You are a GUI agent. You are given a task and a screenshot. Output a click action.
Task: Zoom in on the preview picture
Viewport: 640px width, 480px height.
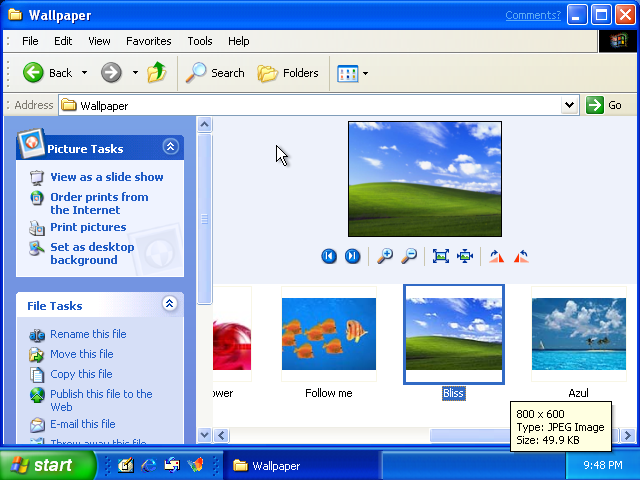[384, 256]
